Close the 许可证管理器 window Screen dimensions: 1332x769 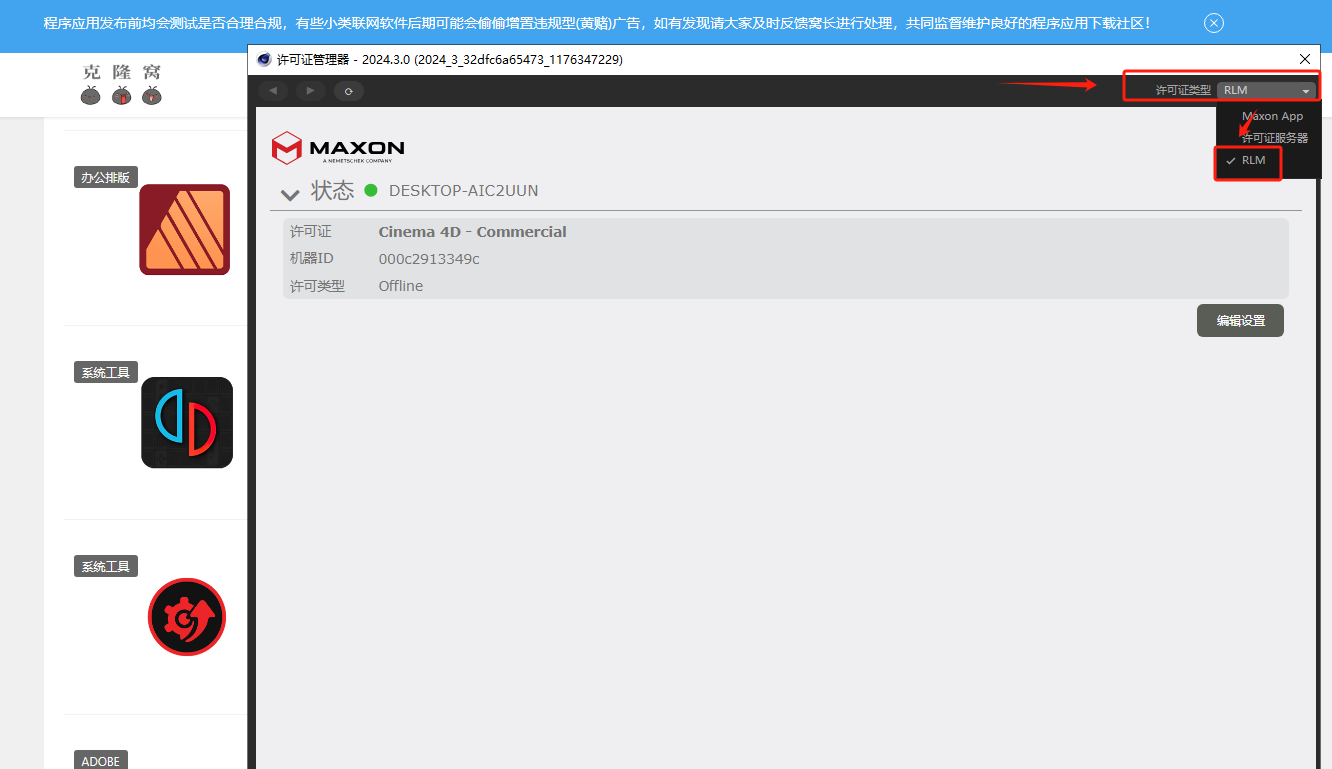[1304, 60]
